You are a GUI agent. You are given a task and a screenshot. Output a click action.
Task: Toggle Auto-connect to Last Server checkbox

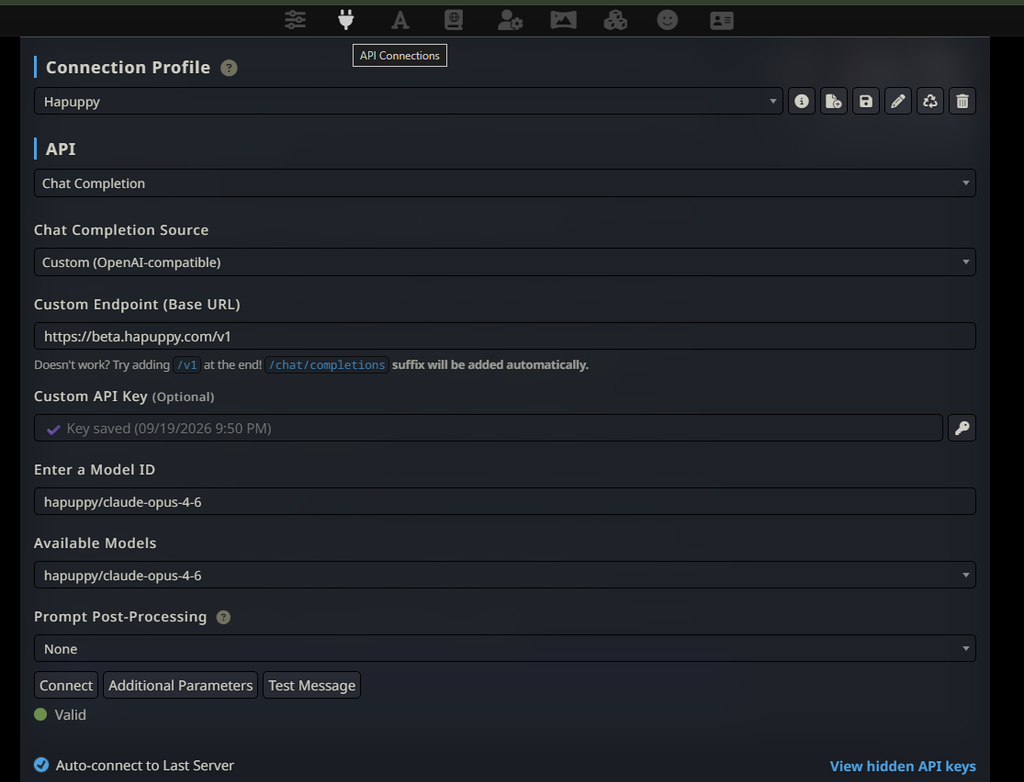coord(41,765)
